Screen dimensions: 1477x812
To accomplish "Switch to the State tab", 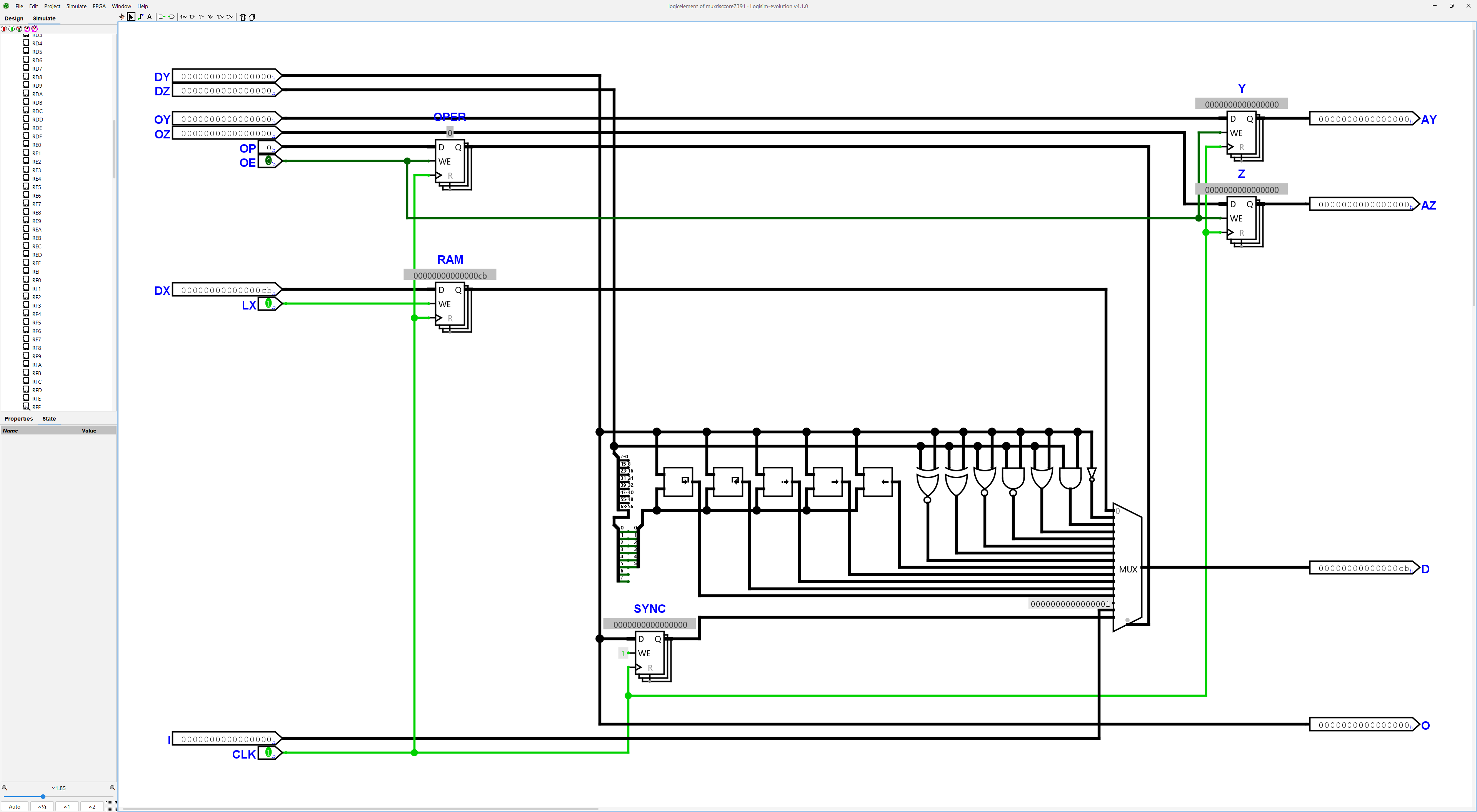I will (x=49, y=418).
